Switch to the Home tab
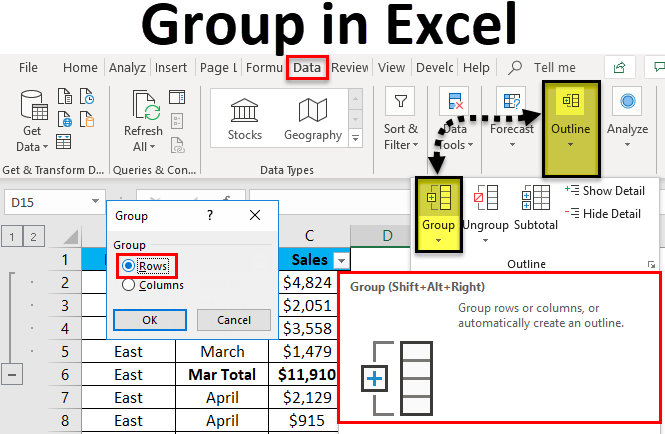This screenshot has height=434, width=665. click(x=80, y=67)
